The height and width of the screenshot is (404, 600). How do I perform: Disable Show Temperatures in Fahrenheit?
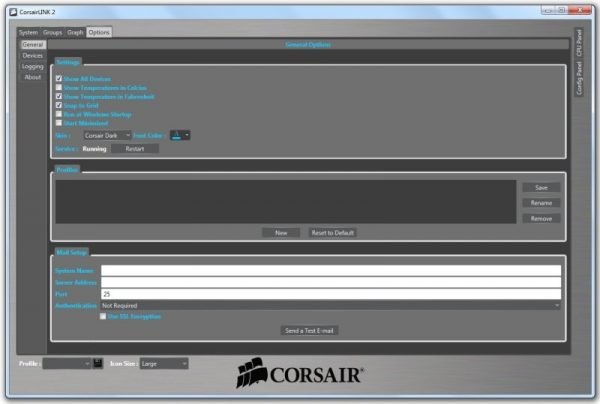point(59,96)
